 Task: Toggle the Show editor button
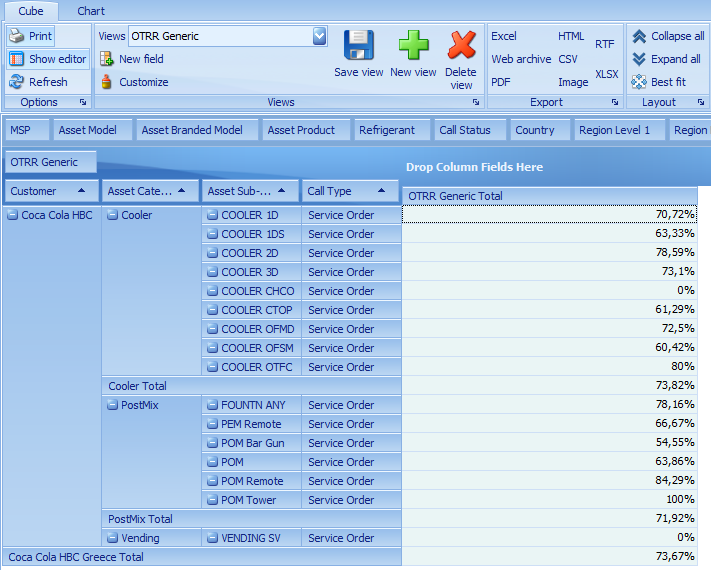48,59
